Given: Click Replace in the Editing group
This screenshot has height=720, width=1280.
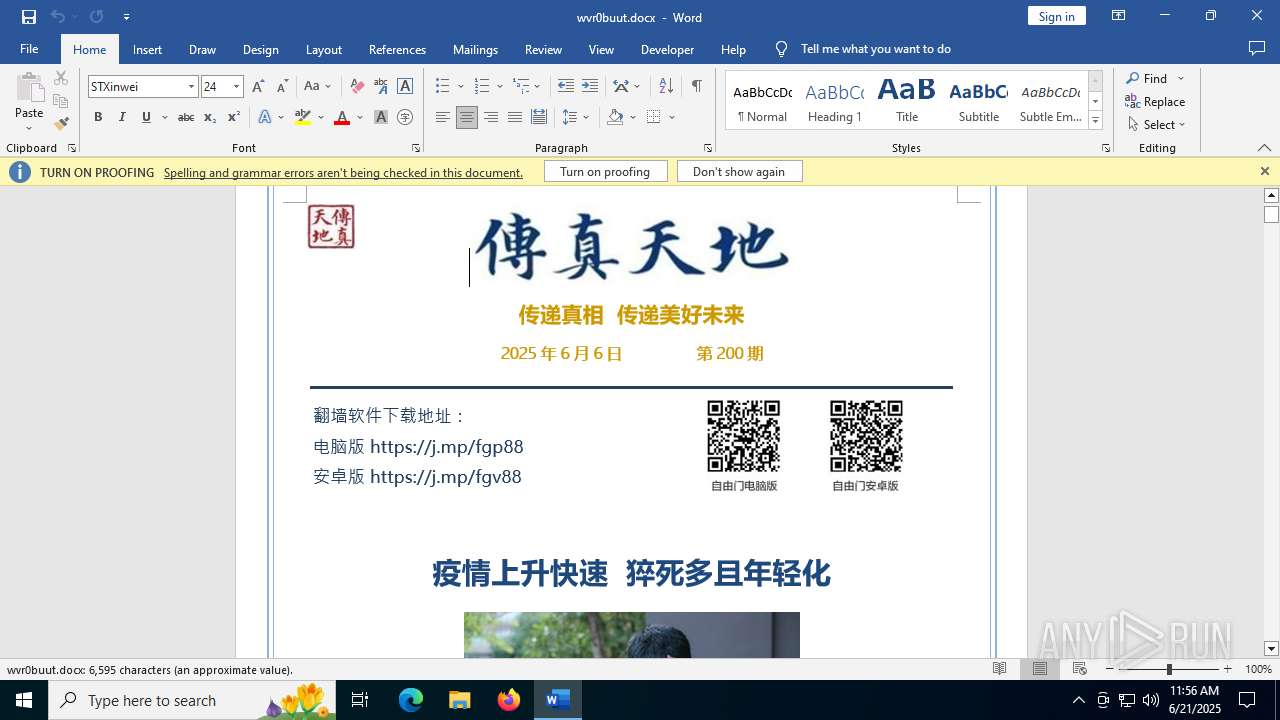Looking at the screenshot, I should click(x=1155, y=101).
